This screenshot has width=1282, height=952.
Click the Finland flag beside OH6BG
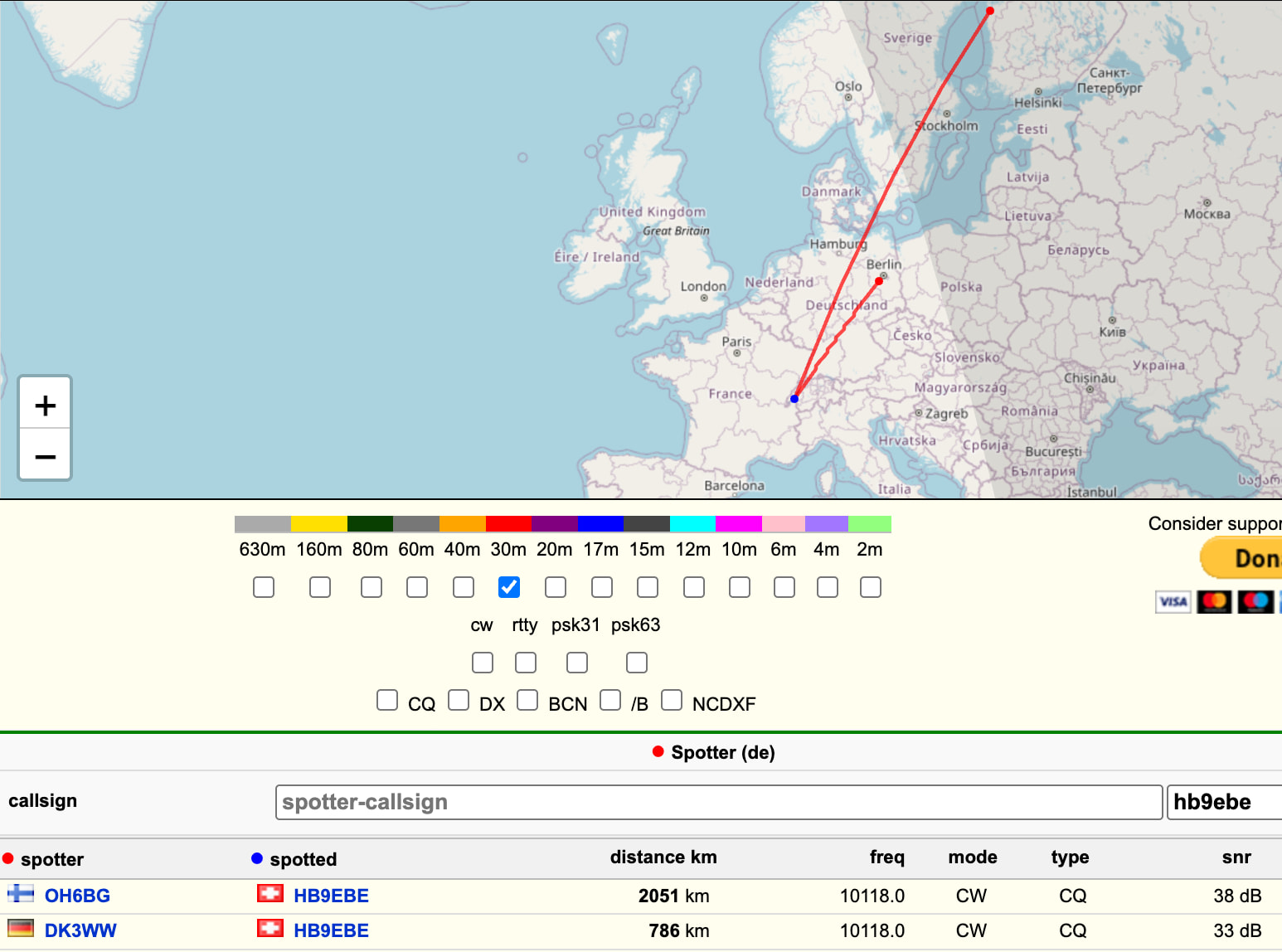coord(21,894)
